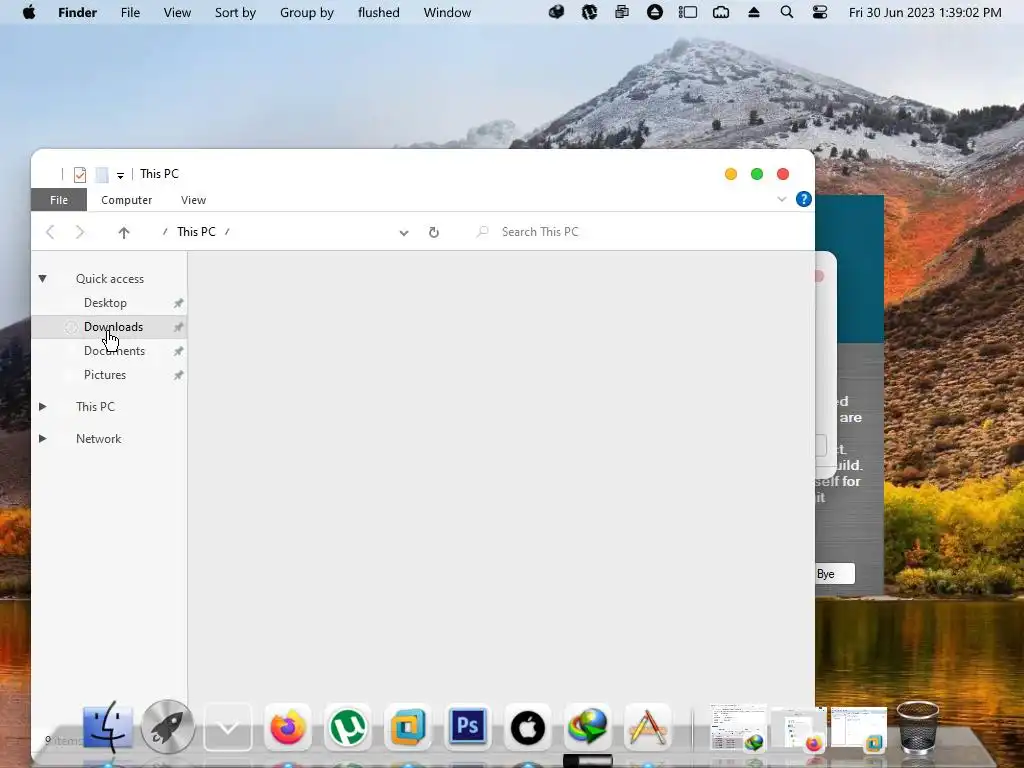
Task: Open the address bar history dropdown
Action: point(404,232)
